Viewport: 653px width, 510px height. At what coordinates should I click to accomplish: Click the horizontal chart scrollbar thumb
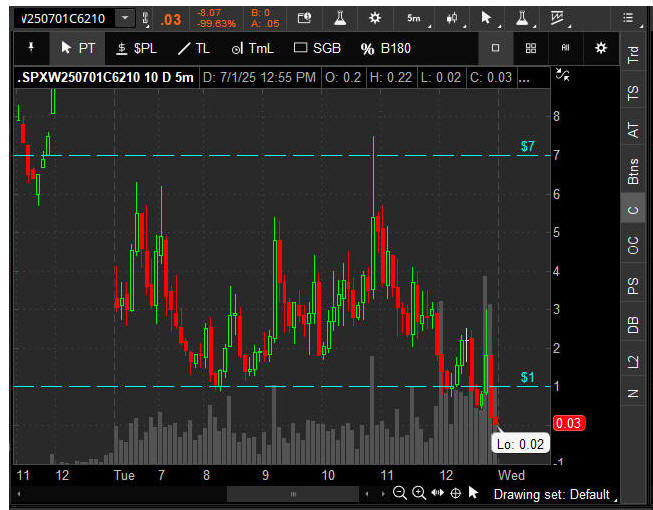pyautogui.click(x=293, y=494)
